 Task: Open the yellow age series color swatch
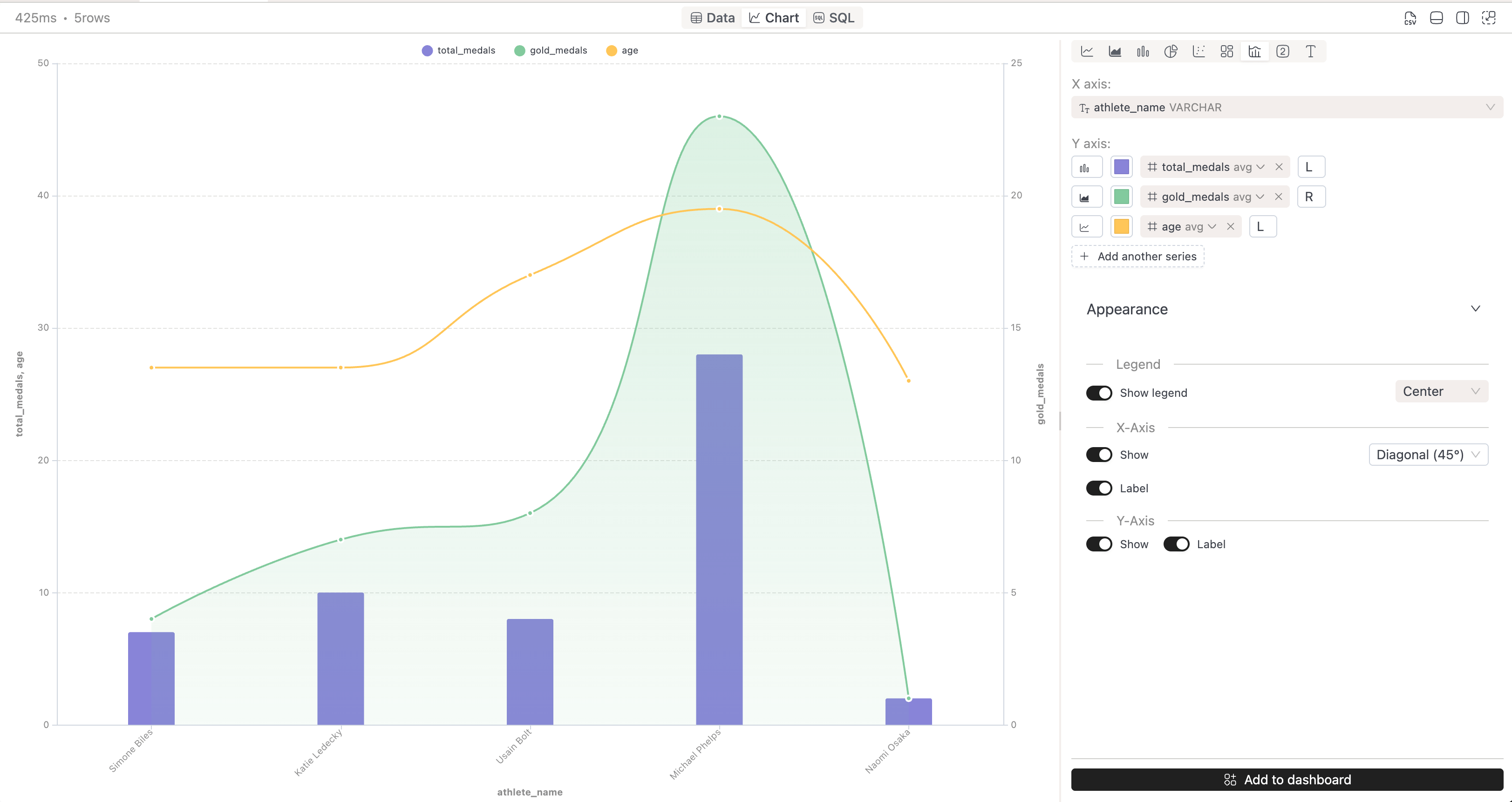(1121, 226)
